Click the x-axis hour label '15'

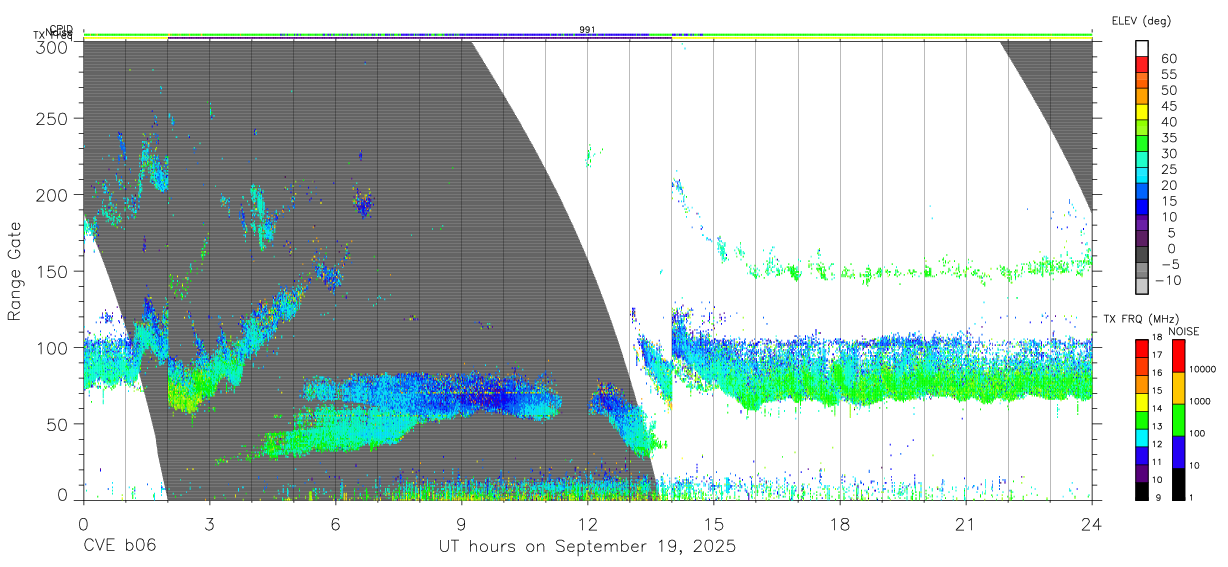[714, 524]
